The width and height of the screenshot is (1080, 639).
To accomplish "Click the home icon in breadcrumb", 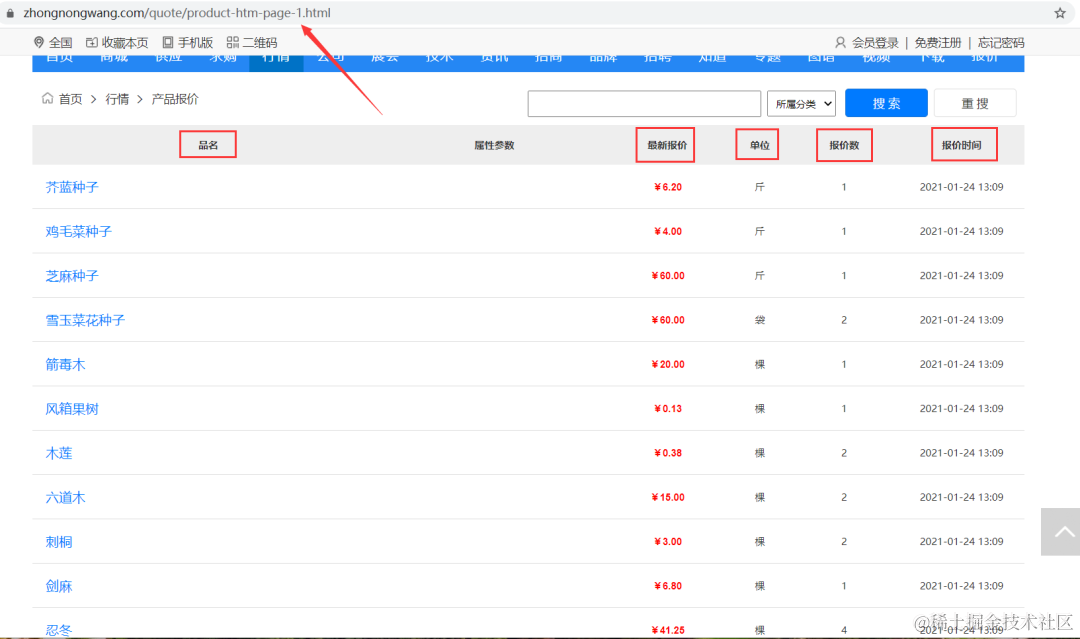I will point(48,98).
